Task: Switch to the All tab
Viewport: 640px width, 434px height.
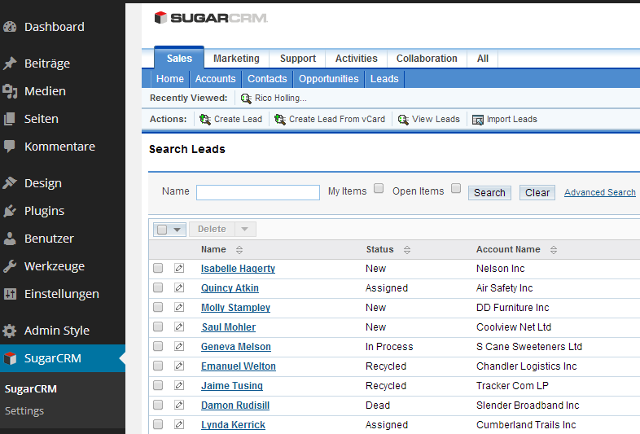Action: (x=482, y=58)
